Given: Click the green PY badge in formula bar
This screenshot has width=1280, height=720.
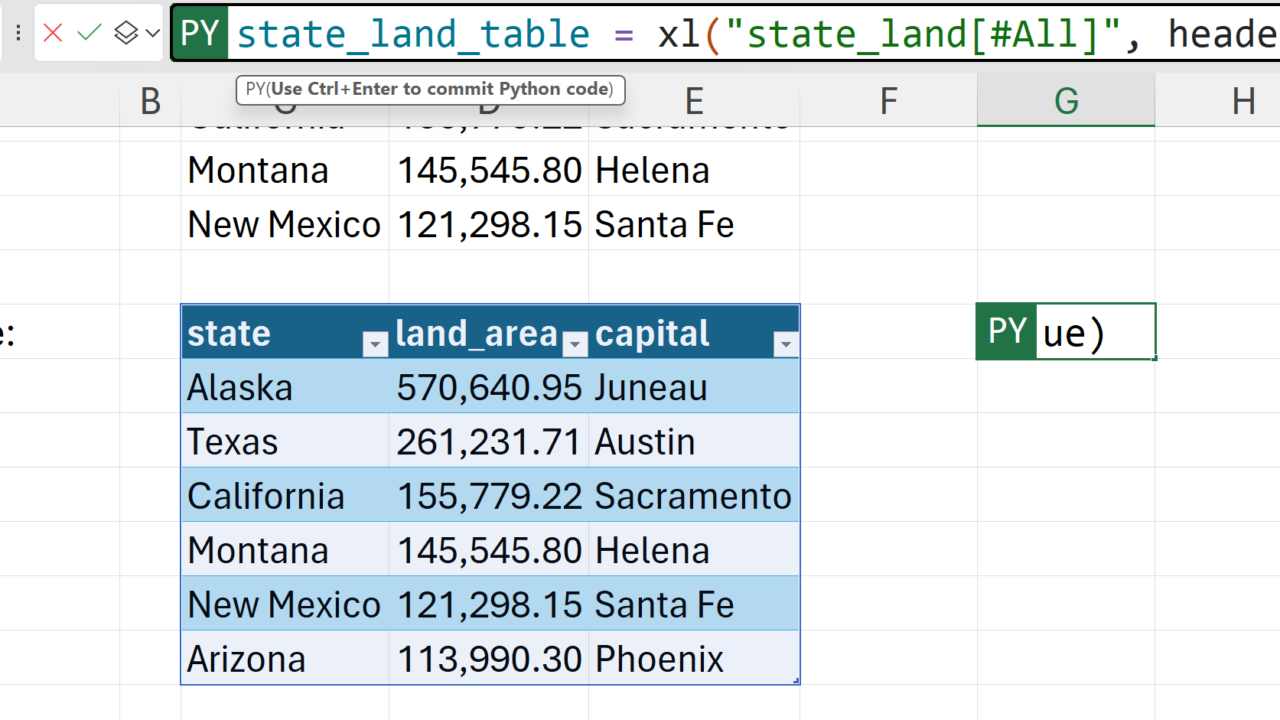Looking at the screenshot, I should (200, 34).
